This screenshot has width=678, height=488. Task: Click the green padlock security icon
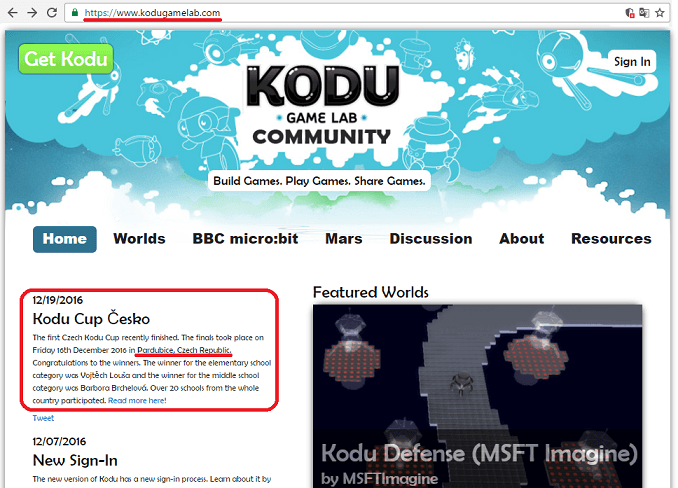pos(75,13)
